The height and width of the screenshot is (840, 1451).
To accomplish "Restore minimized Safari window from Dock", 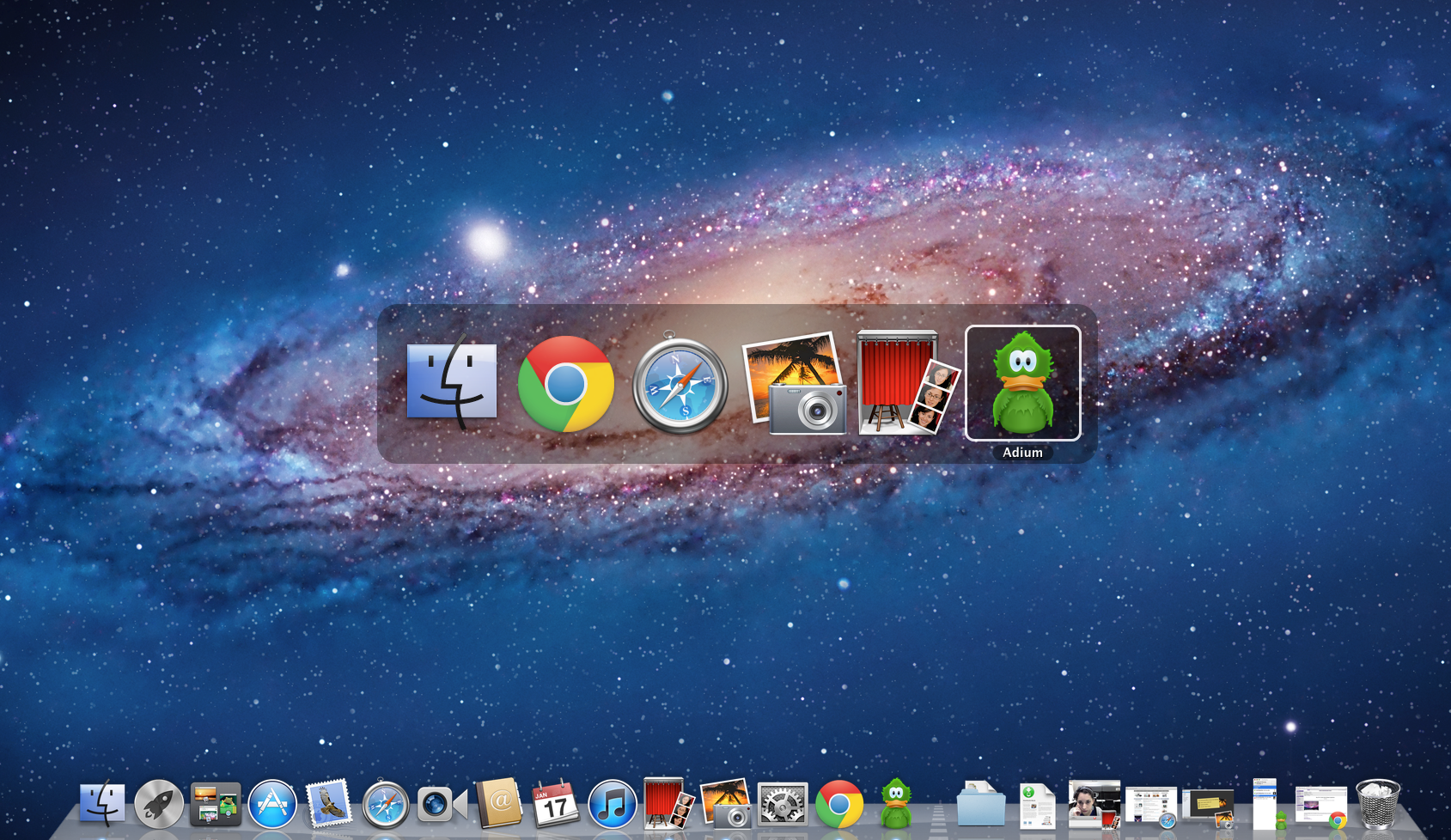I will click(x=1151, y=807).
